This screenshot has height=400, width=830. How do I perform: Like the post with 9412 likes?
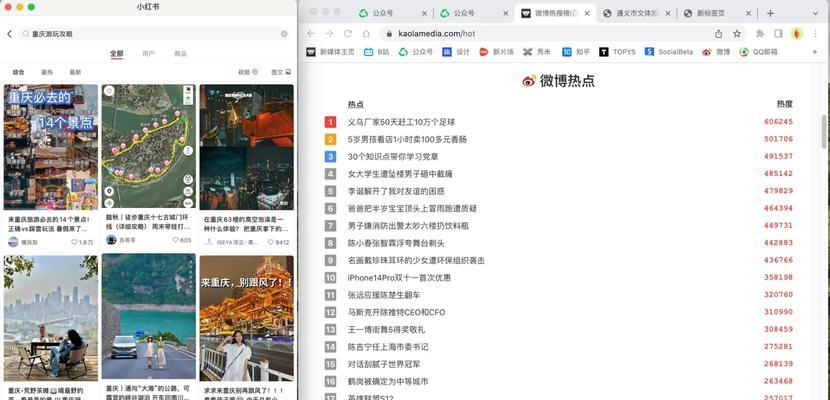[270, 242]
